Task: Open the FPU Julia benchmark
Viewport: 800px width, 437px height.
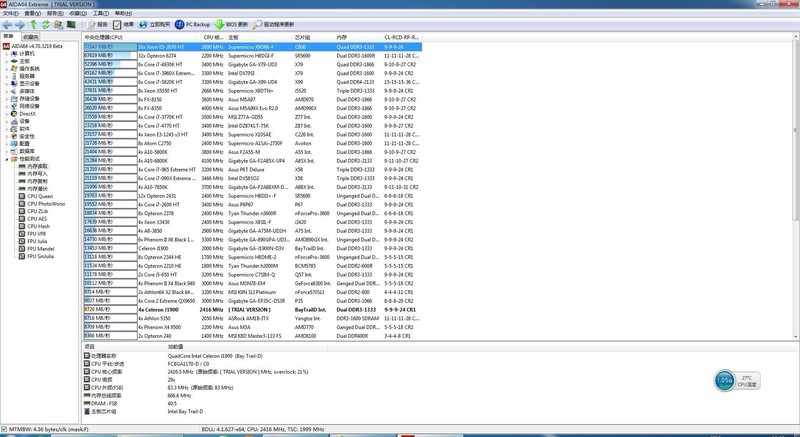Action: click(x=33, y=241)
